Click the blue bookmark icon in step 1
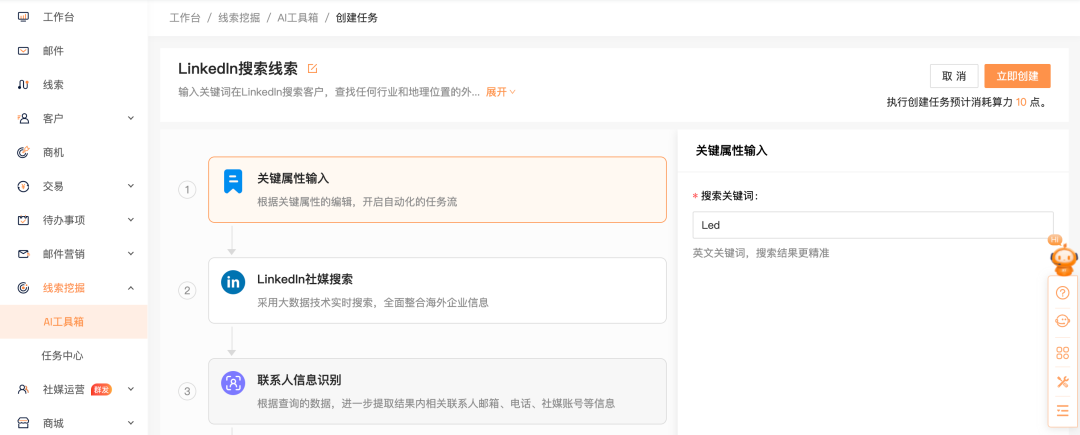Image resolution: width=1080 pixels, height=435 pixels. pyautogui.click(x=233, y=181)
